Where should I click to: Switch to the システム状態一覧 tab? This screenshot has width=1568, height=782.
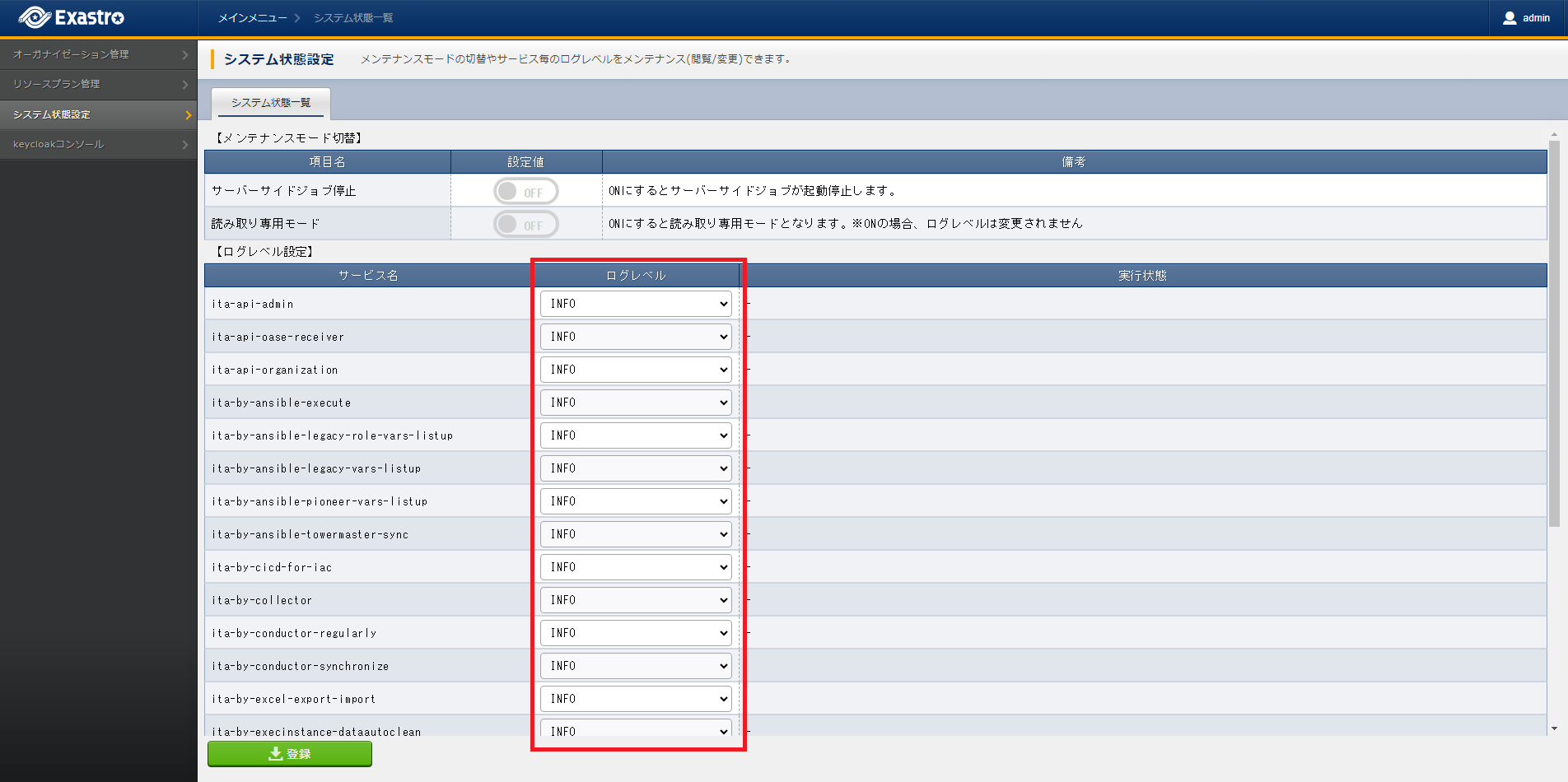tap(271, 103)
